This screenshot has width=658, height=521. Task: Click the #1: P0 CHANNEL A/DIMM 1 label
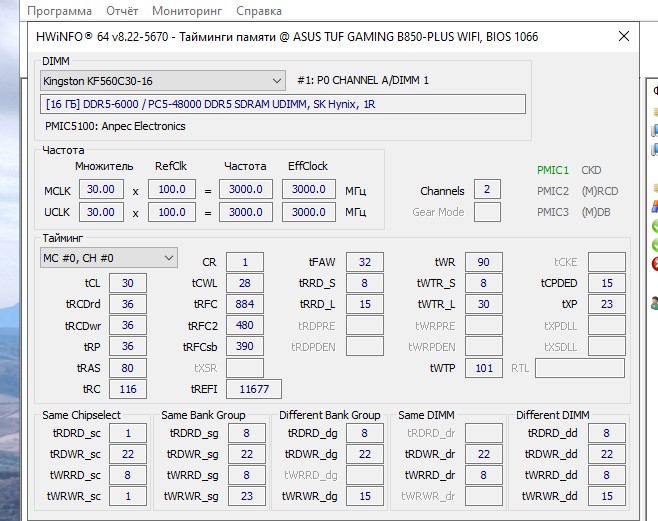pyautogui.click(x=363, y=81)
